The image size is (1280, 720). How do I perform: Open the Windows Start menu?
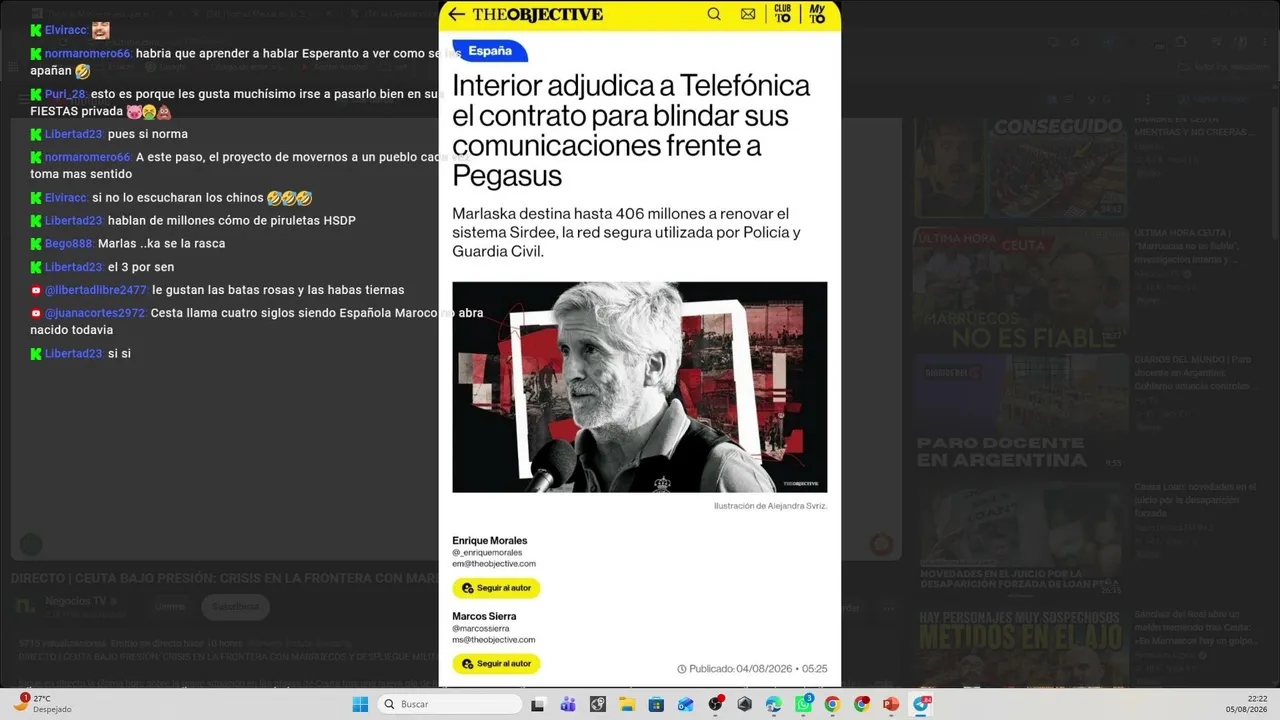360,704
